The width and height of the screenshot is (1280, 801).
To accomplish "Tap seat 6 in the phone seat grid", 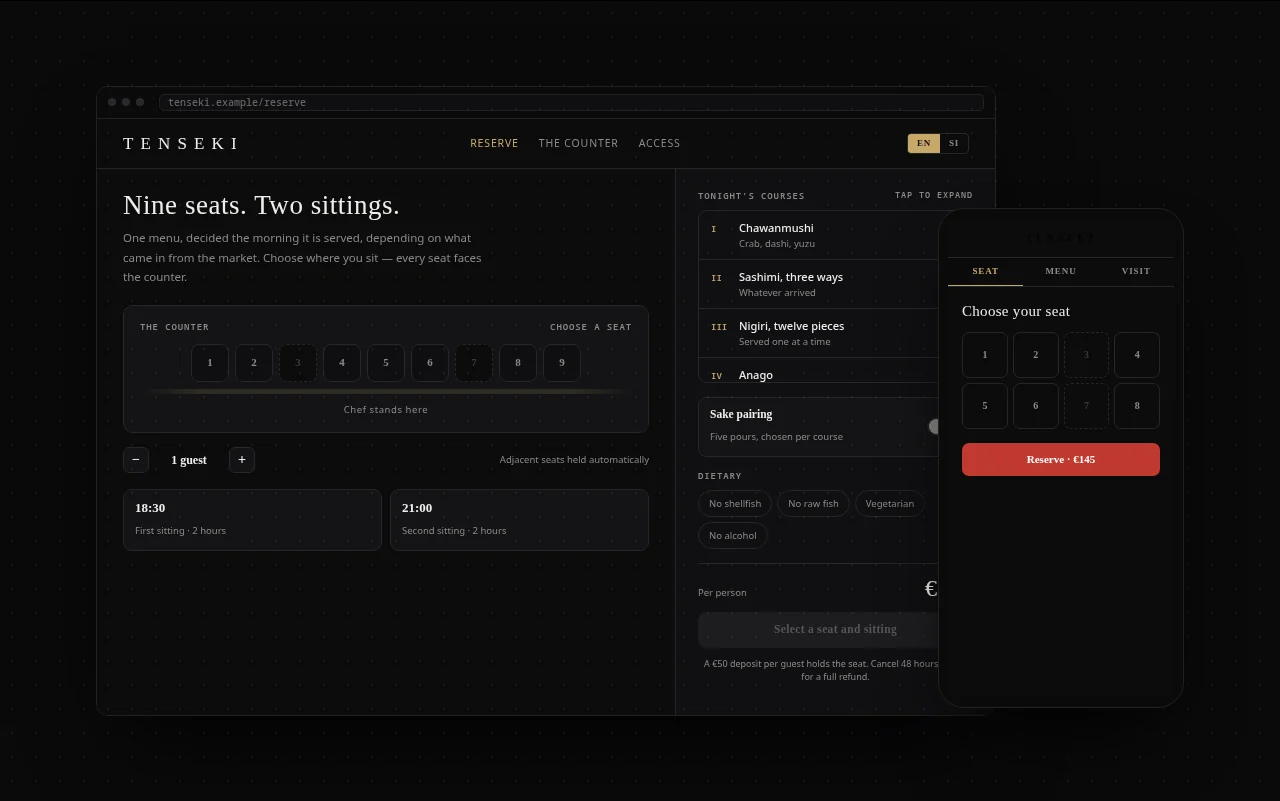I will click(1036, 406).
